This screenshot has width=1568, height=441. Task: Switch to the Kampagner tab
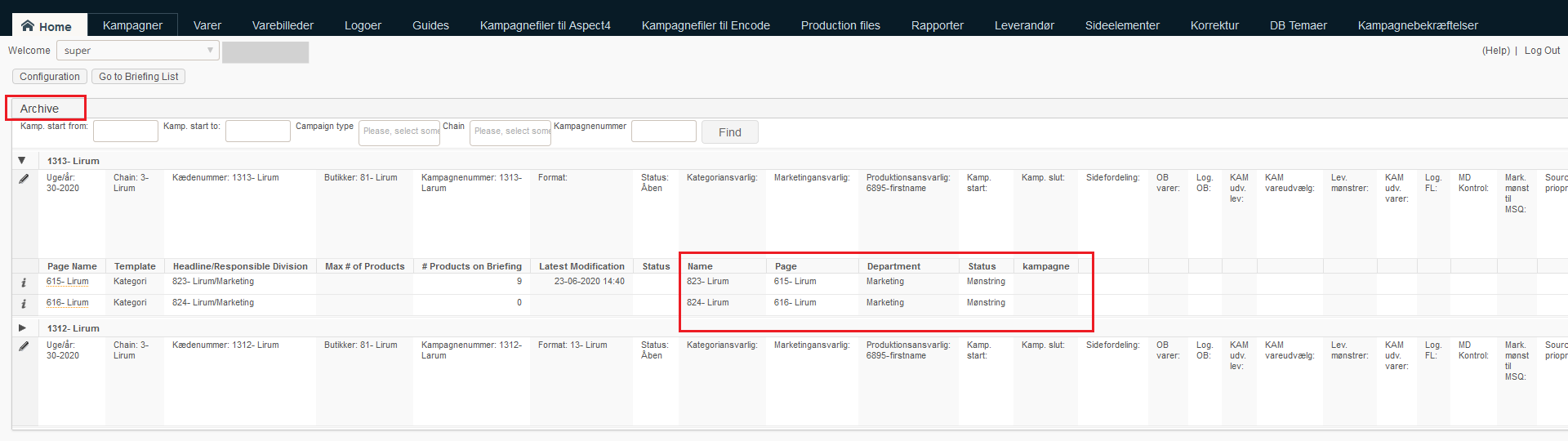pyautogui.click(x=132, y=25)
